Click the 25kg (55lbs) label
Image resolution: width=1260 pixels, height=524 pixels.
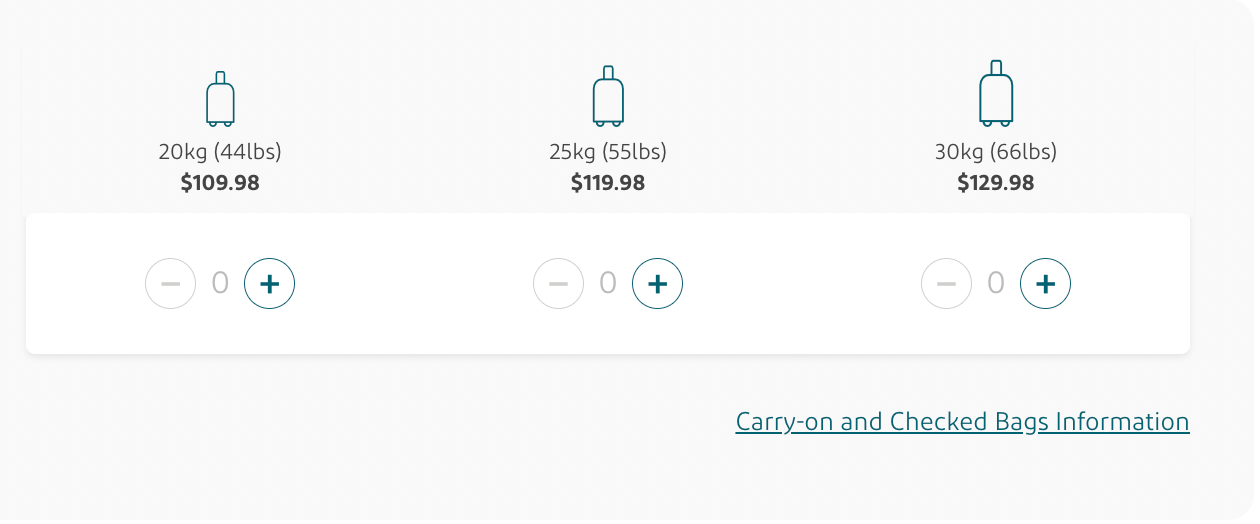608,152
